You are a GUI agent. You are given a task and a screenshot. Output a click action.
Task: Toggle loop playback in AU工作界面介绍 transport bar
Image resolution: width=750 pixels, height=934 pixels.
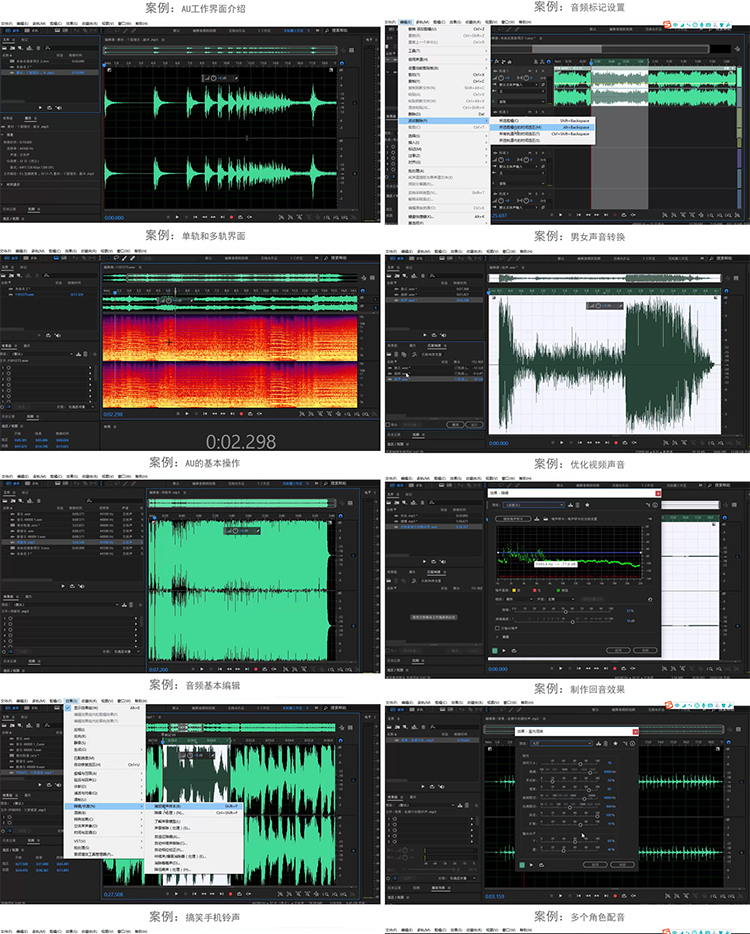tap(240, 217)
